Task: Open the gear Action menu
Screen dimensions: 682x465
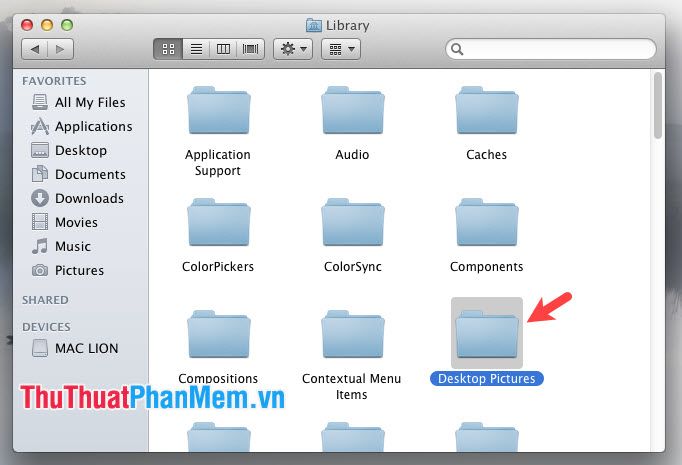Action: click(293, 49)
